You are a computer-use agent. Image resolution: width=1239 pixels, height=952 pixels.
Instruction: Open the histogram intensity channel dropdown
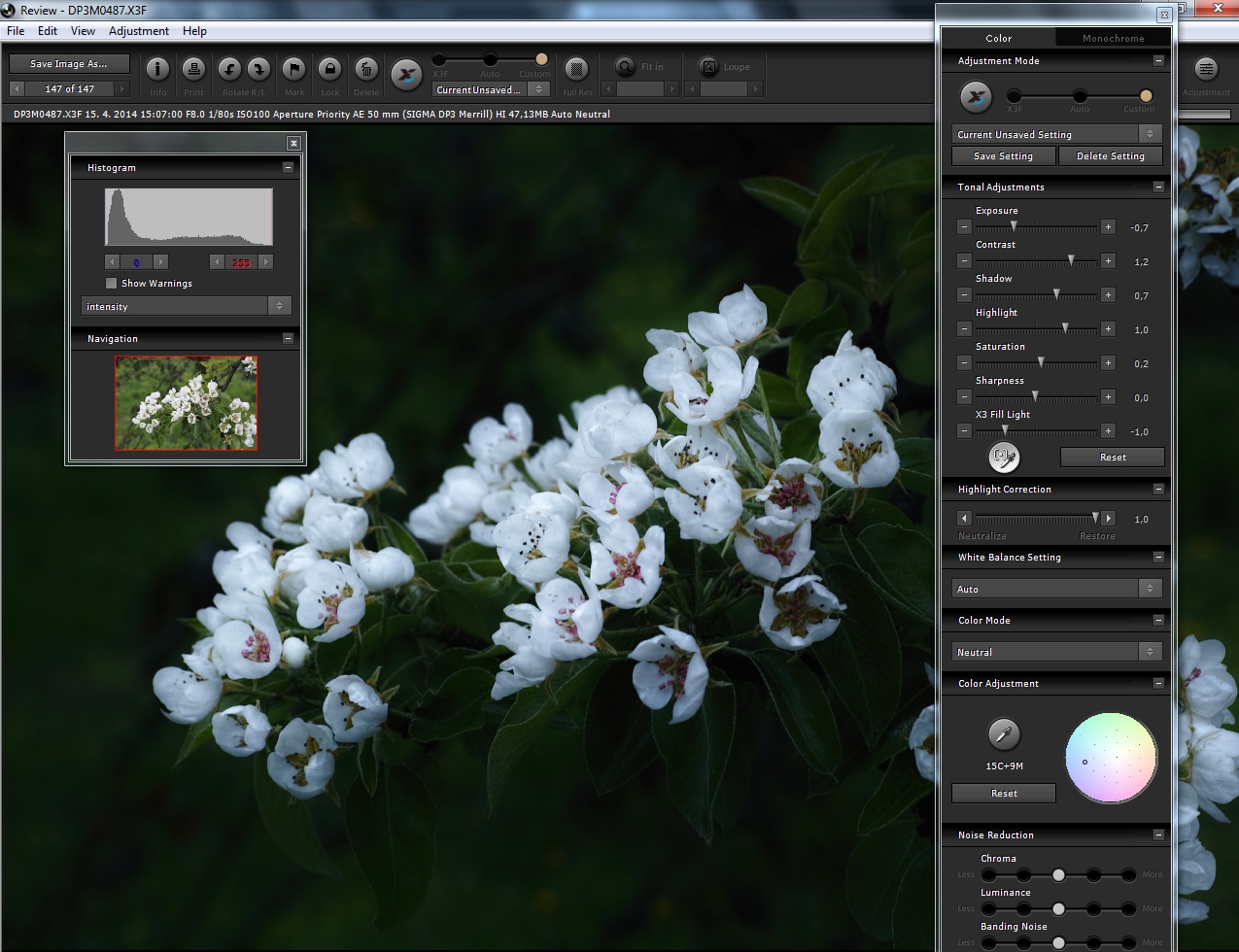(x=186, y=306)
